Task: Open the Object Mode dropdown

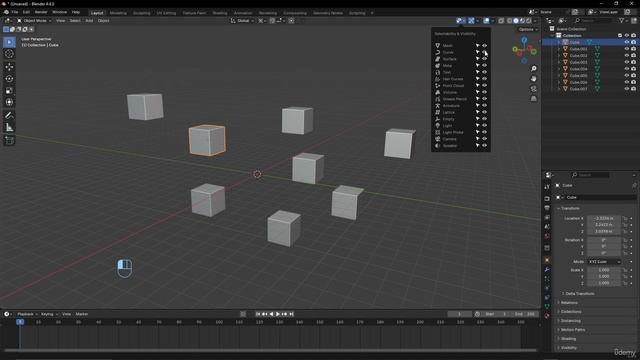Action: [34, 20]
